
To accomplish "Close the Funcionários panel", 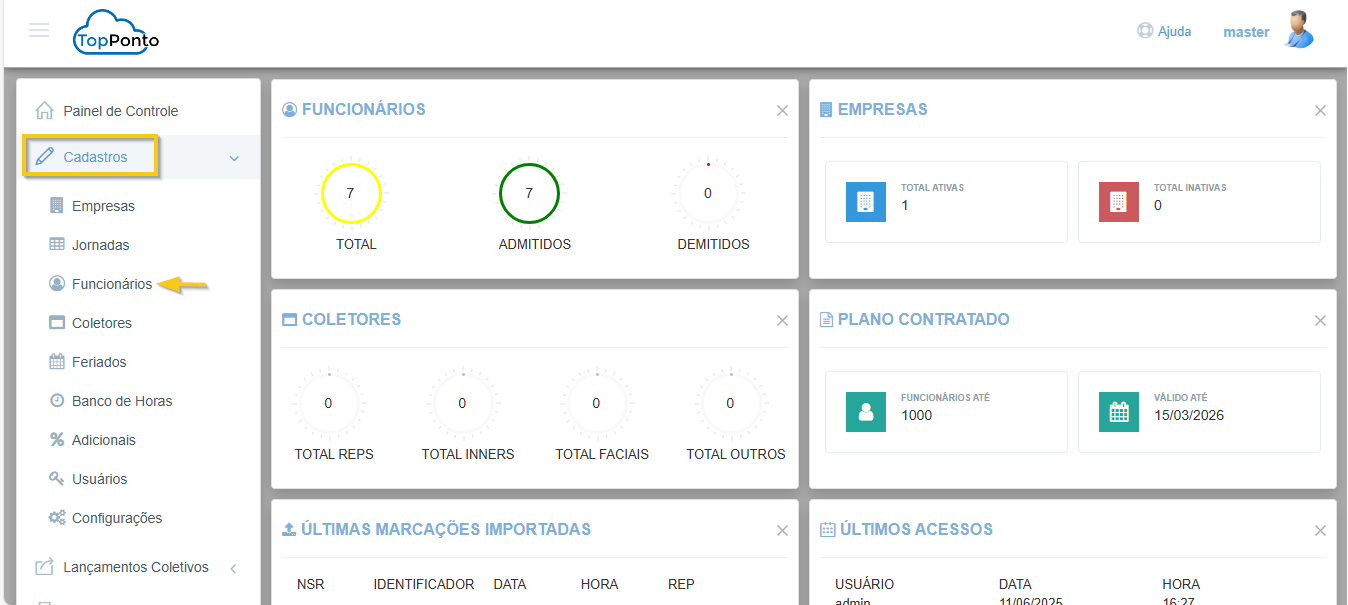I will pos(782,111).
